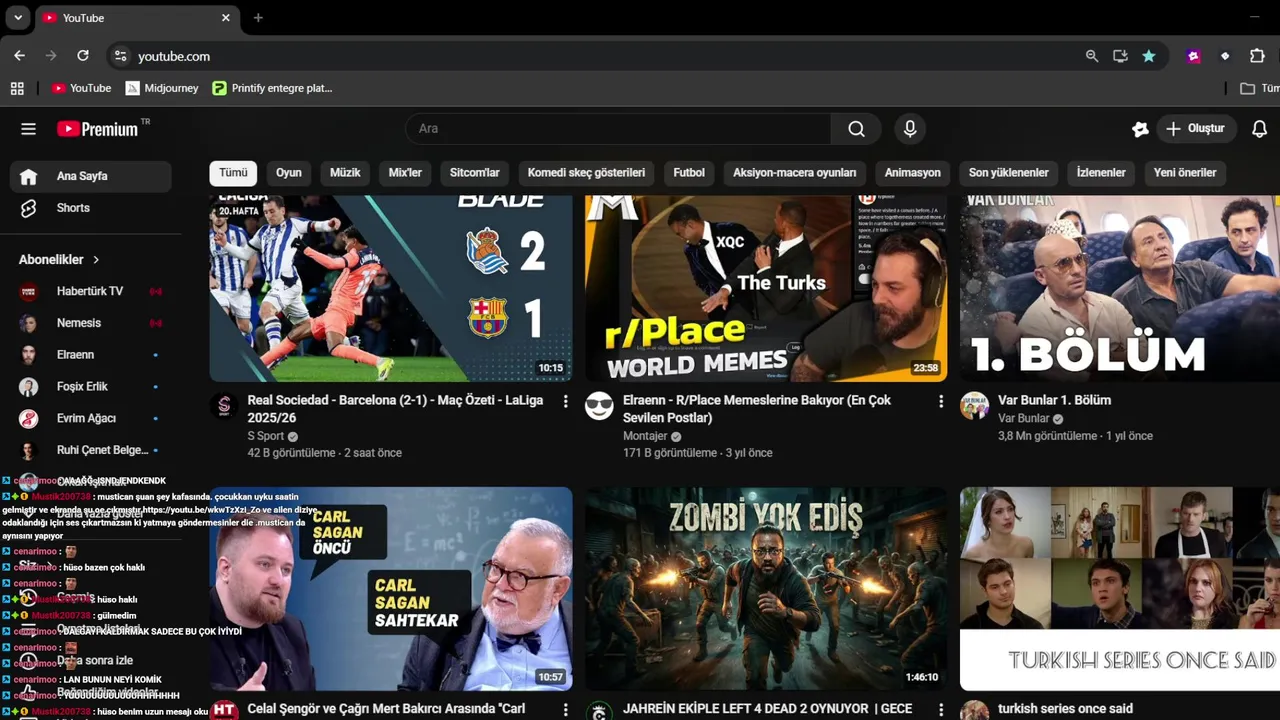Open Elraenn r/Place memes video thumbnail
1280x720 pixels.
coord(766,288)
